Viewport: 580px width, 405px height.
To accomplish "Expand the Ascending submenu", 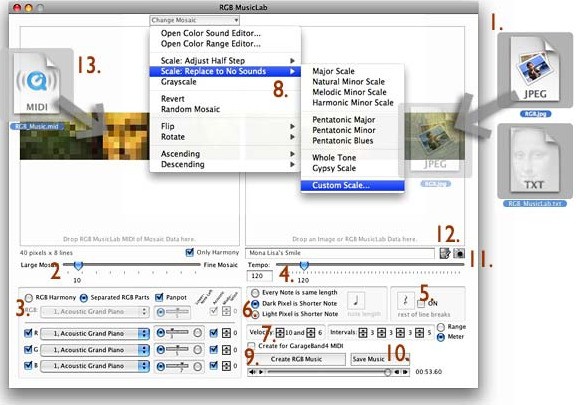I will [x=225, y=154].
